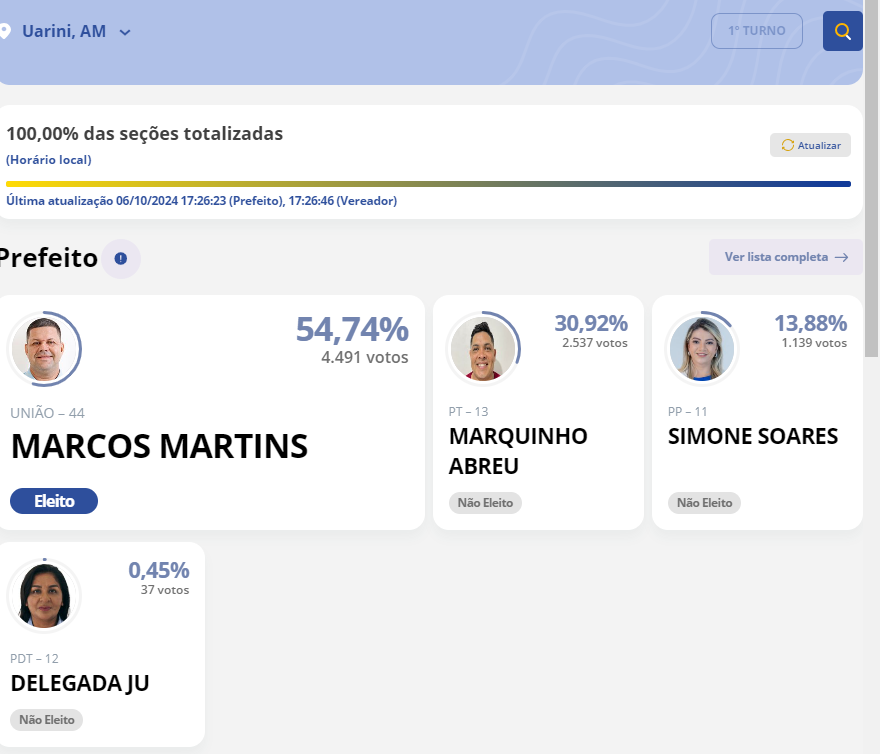Open the MARCOS MARTINS candidate name

(159, 447)
